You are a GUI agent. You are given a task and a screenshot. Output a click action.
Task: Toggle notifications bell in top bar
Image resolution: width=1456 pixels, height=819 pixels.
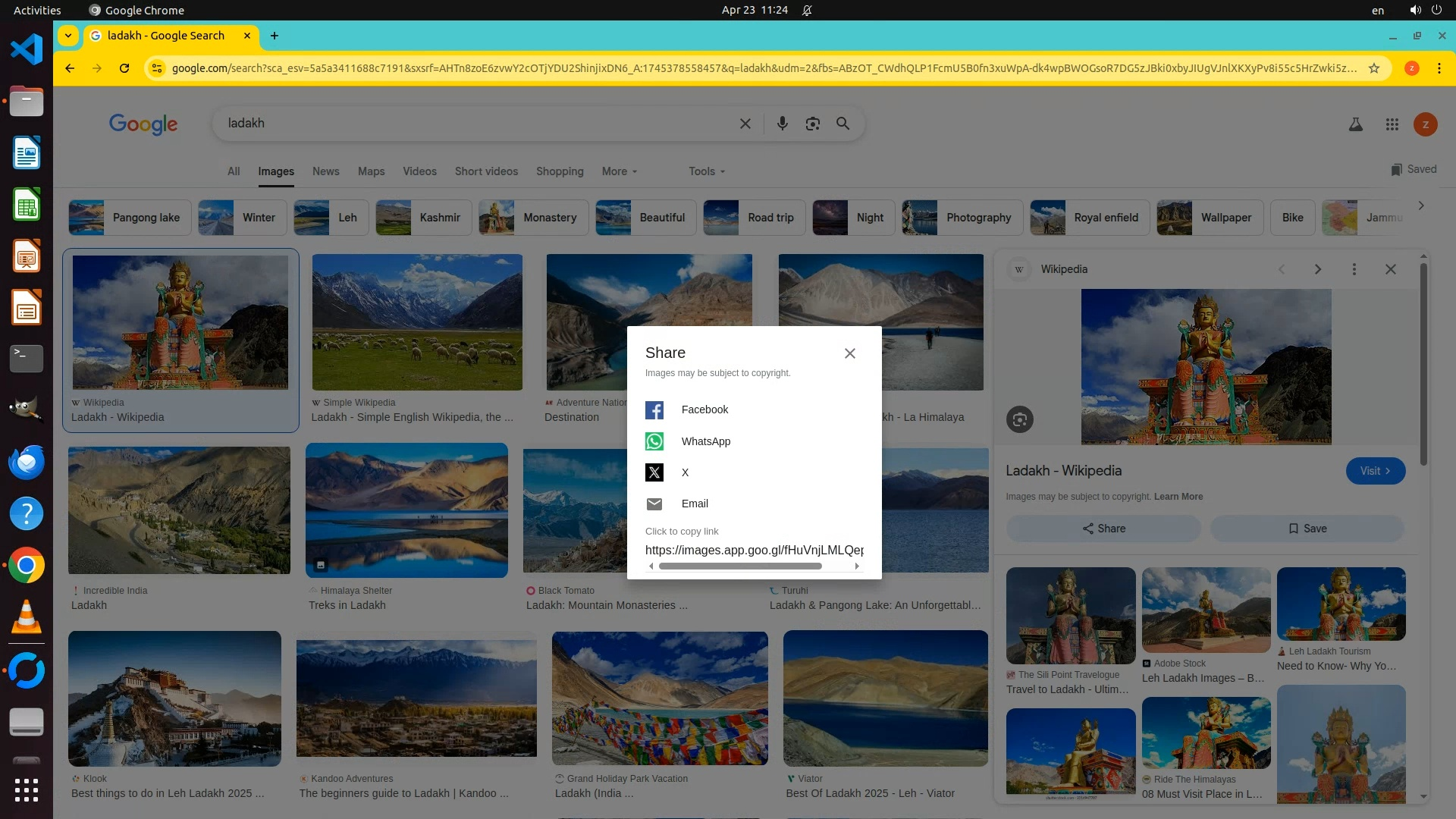click(807, 11)
